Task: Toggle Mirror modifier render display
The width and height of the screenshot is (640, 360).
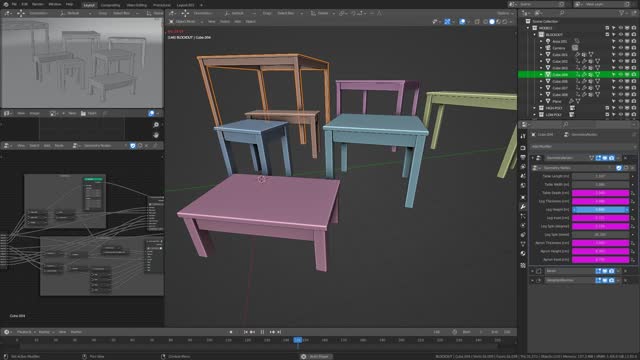Action: coord(611,271)
